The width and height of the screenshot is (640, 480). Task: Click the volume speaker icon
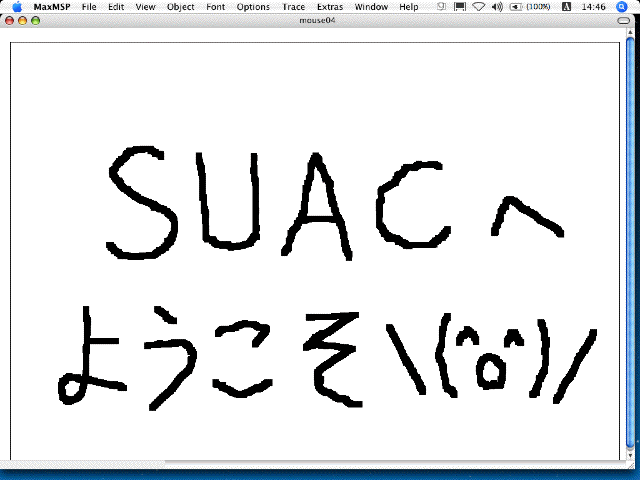497,7
